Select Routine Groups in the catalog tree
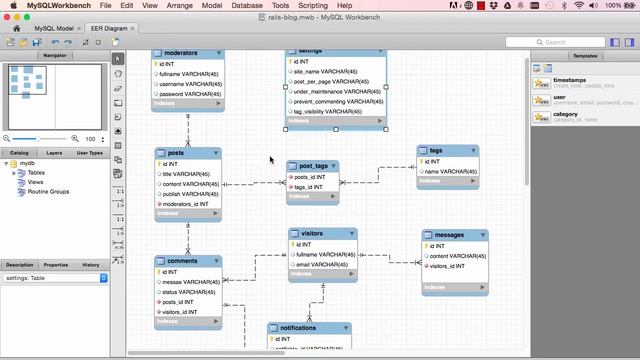The width and height of the screenshot is (640, 360). 48,191
